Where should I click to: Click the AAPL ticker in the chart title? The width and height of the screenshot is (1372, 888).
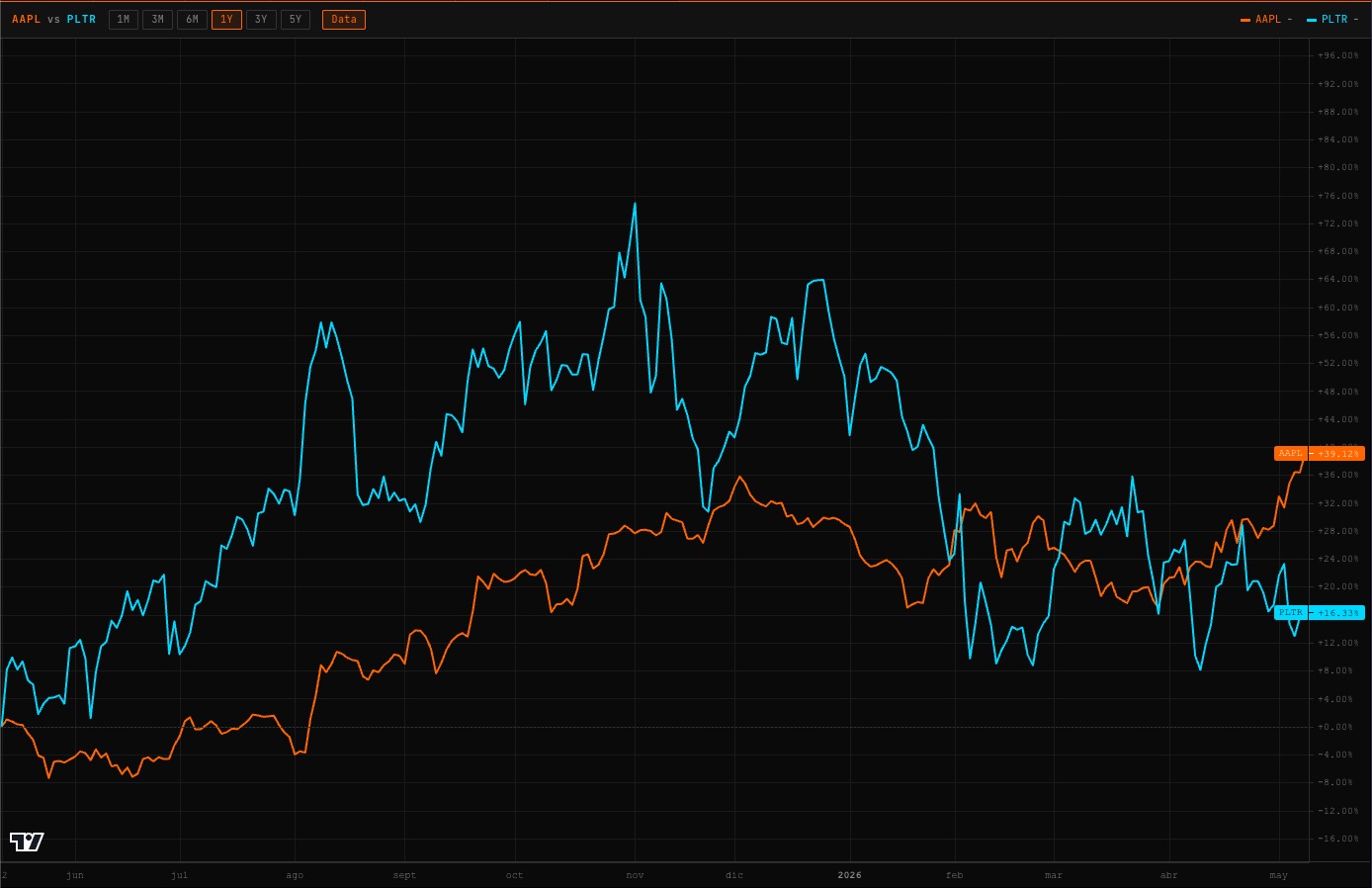click(x=27, y=19)
